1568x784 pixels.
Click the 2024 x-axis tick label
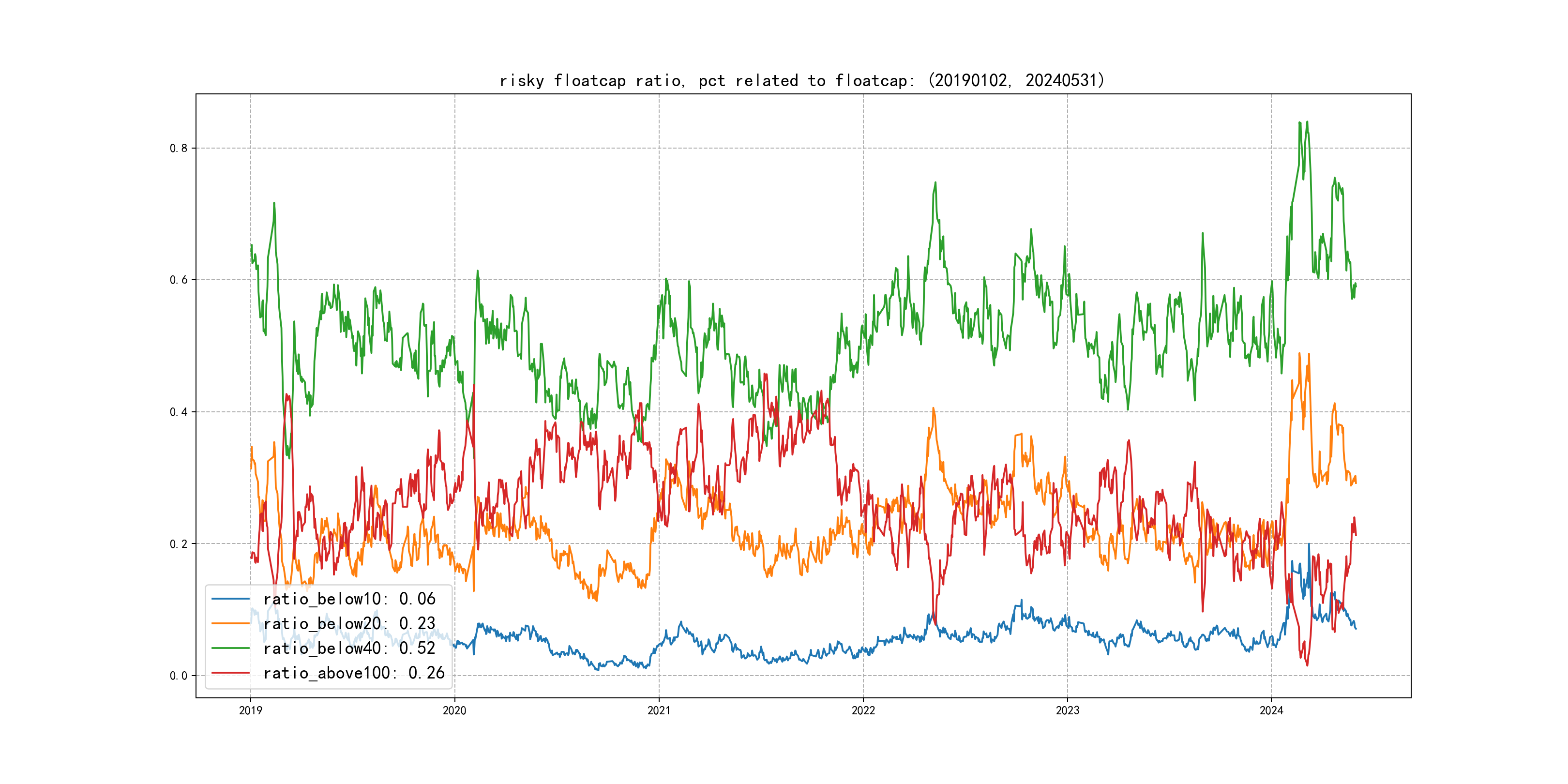[x=1271, y=710]
